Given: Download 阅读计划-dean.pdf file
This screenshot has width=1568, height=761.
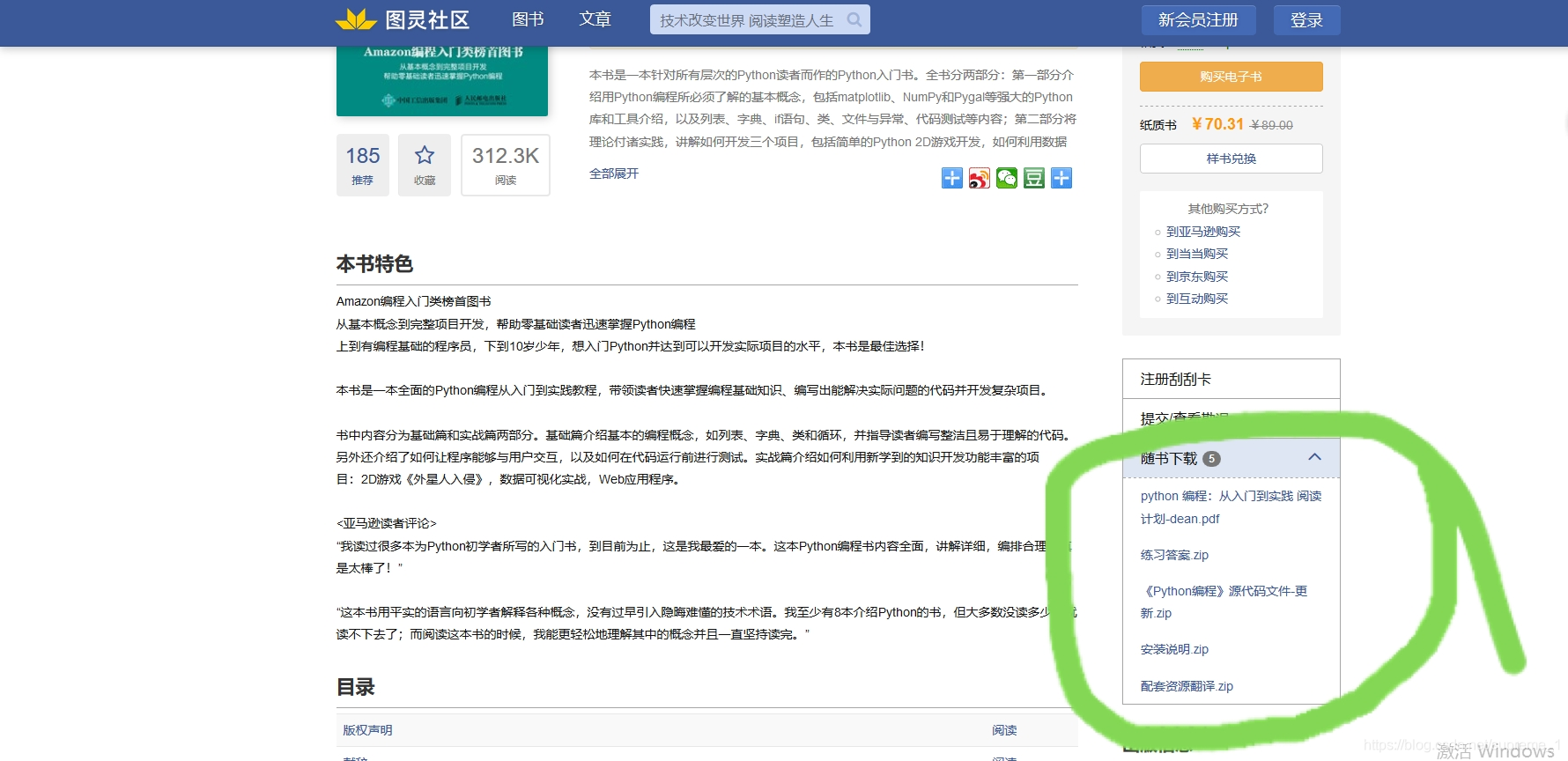Looking at the screenshot, I should click(x=1231, y=507).
